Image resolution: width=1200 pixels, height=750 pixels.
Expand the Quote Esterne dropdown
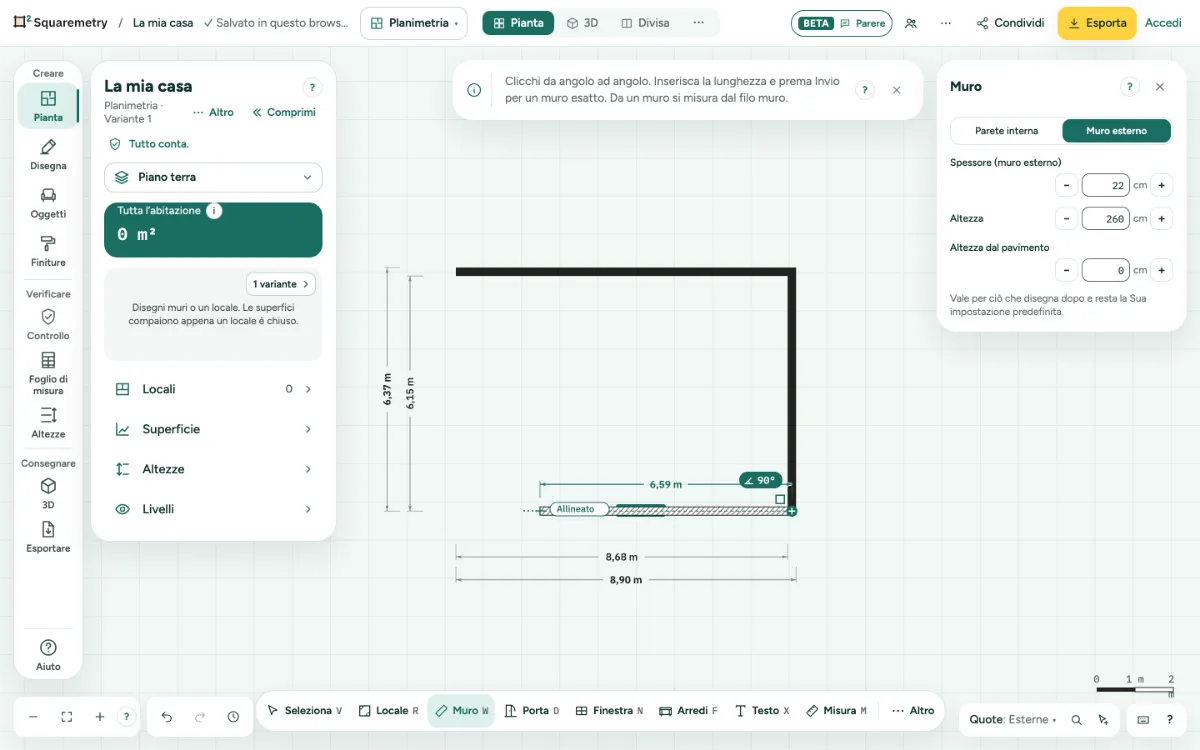(1013, 719)
